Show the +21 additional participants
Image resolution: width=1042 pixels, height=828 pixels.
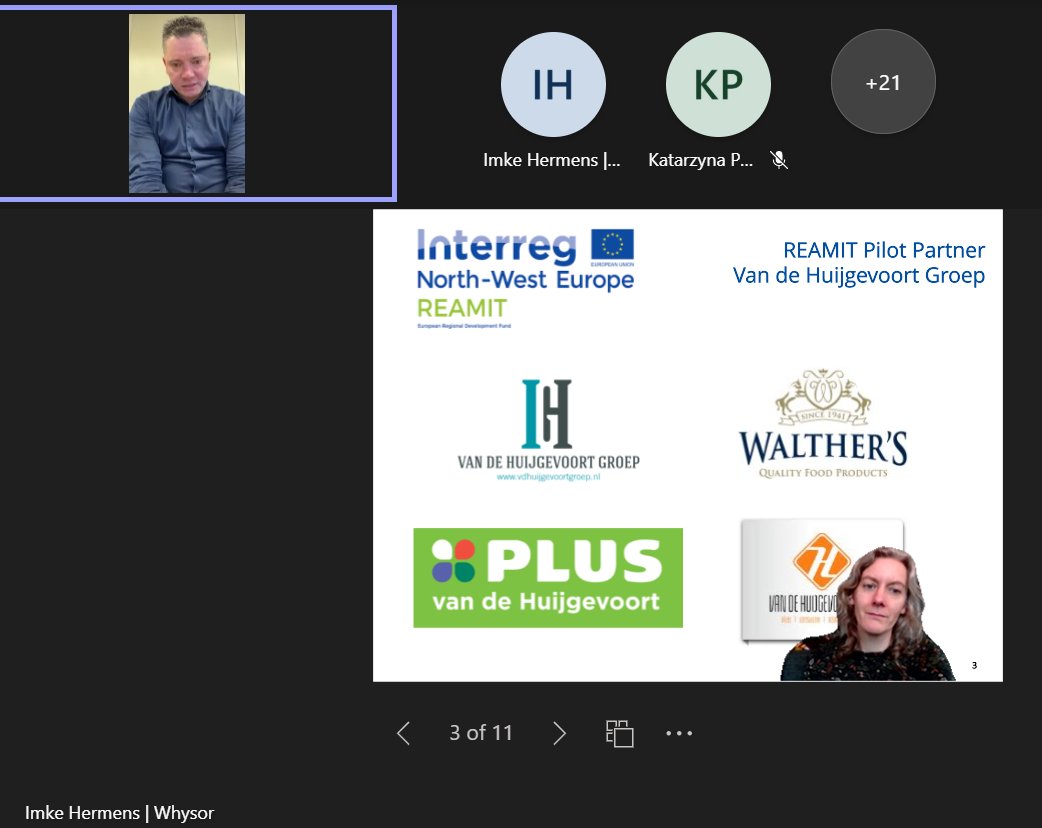tap(883, 82)
